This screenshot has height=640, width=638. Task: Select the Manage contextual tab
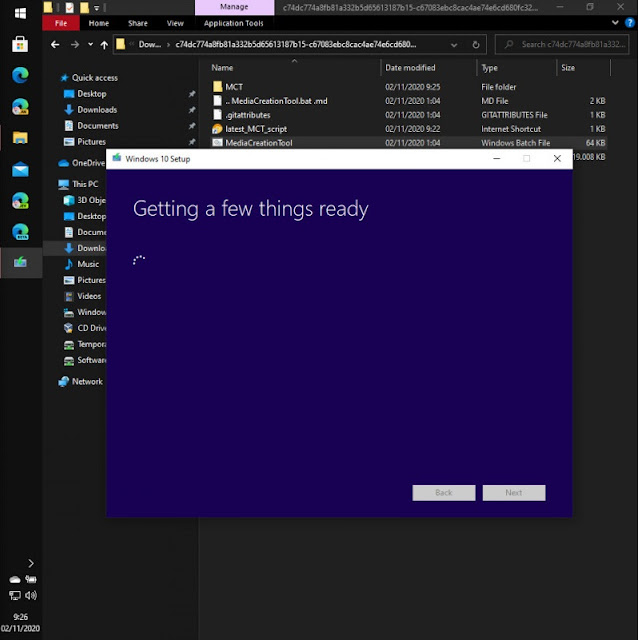(234, 7)
